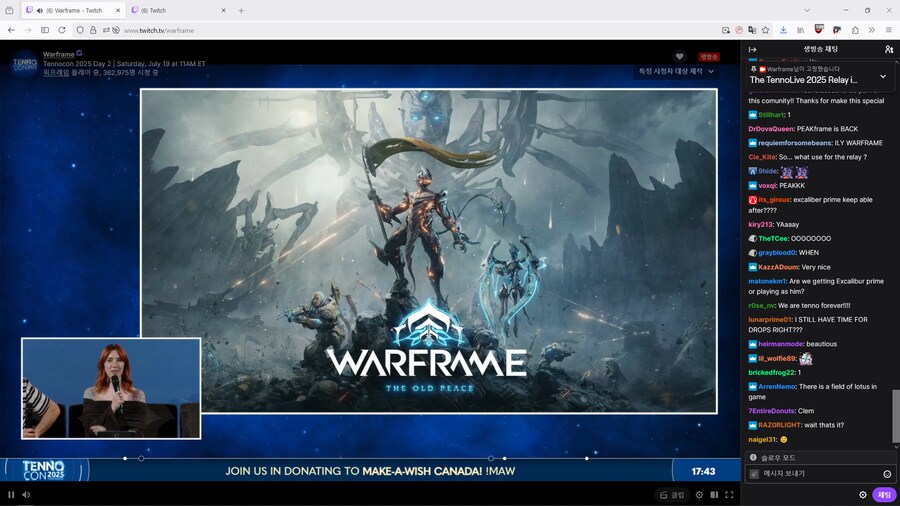Open chat settings gear
The image size is (900, 506).
[x=863, y=495]
